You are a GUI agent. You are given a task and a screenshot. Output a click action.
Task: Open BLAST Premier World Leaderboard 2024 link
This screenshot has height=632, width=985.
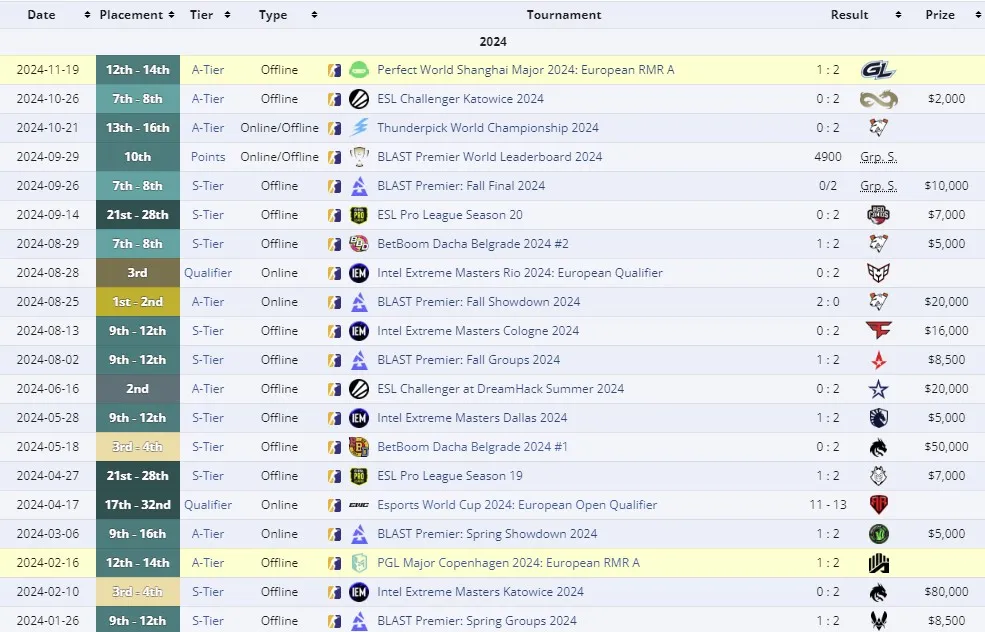[x=489, y=156]
